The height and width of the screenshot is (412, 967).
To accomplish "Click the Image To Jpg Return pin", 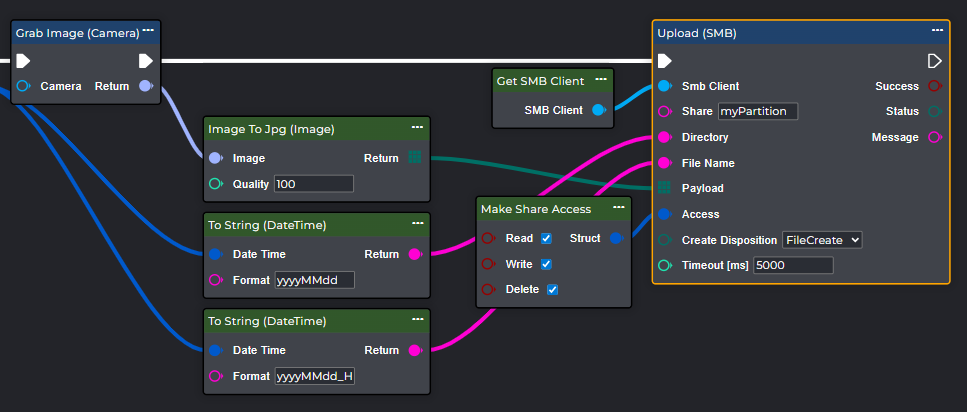I will click(x=415, y=158).
